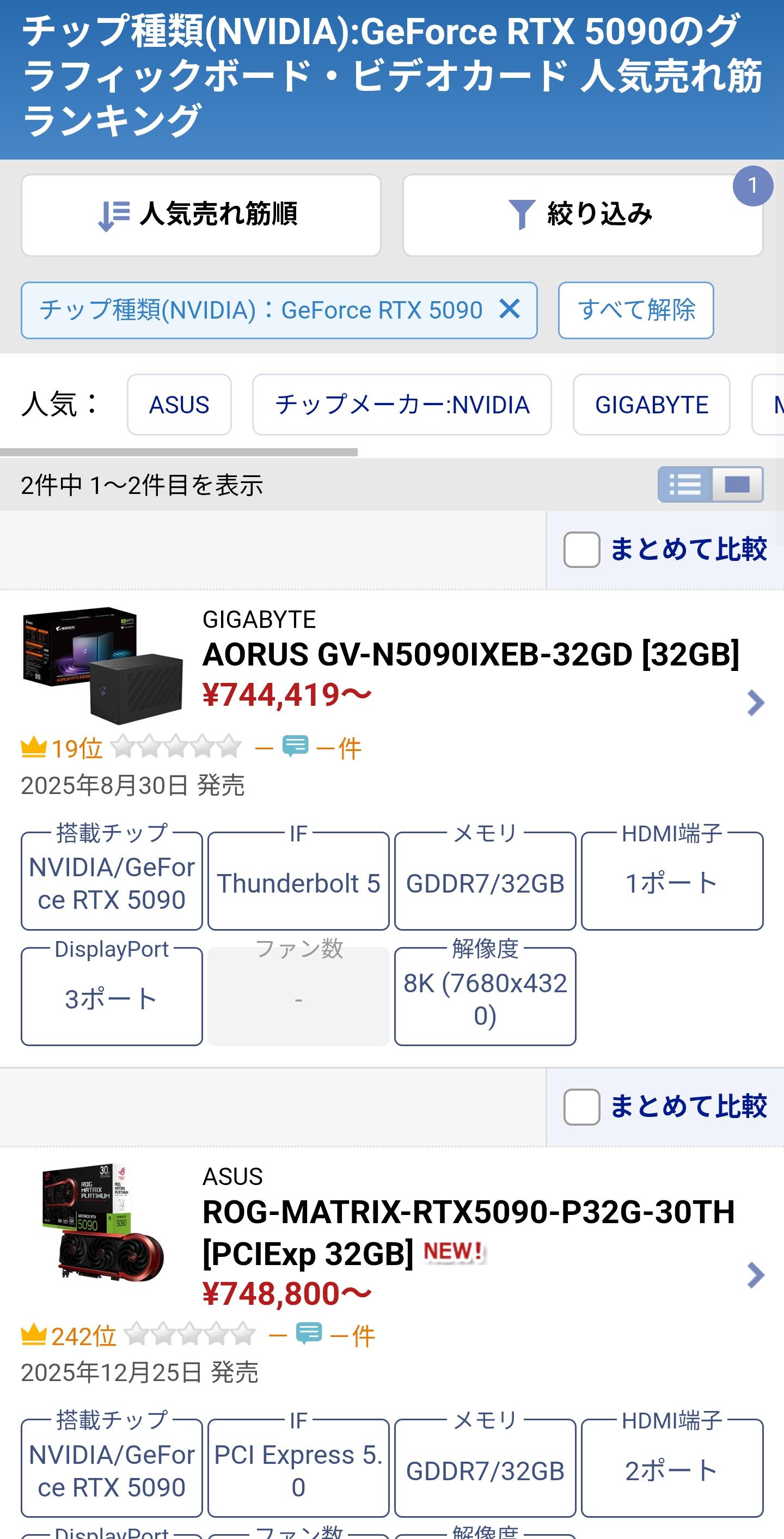Screen dimensions: 784x1539
Task: Open the AORUS GV-N5090IXEB-32GD title link
Action: click(x=471, y=654)
